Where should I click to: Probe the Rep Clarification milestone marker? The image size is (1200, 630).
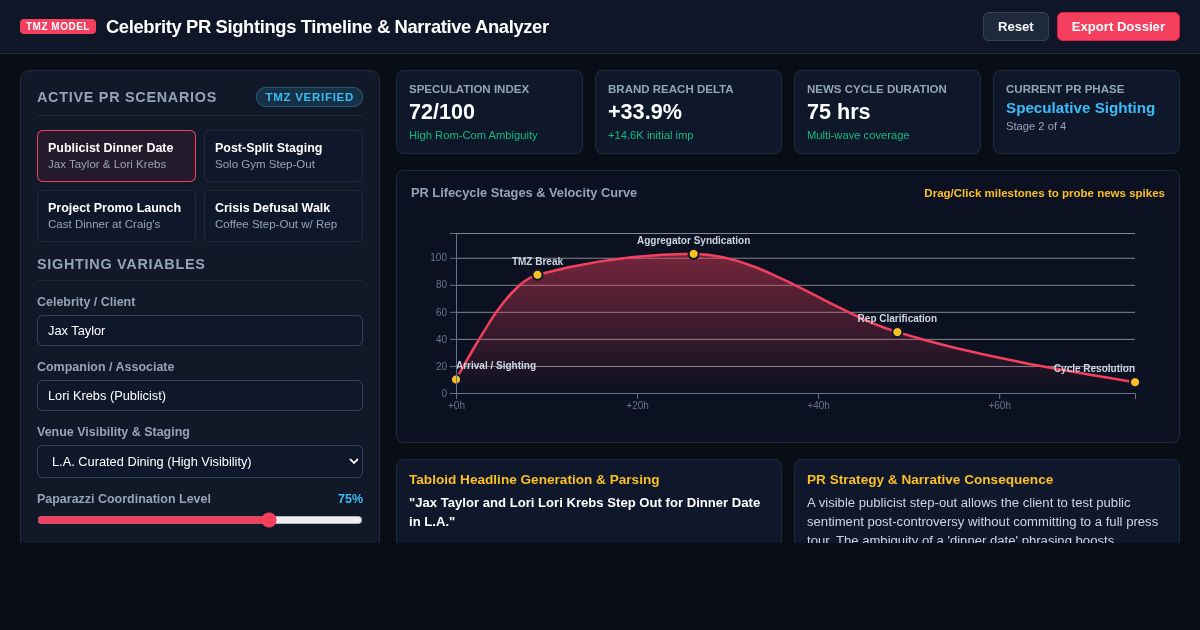[x=897, y=332]
